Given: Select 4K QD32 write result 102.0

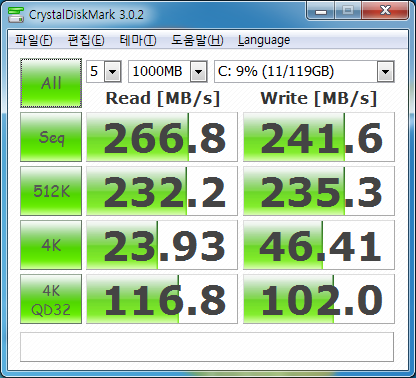Looking at the screenshot, I should tap(319, 299).
